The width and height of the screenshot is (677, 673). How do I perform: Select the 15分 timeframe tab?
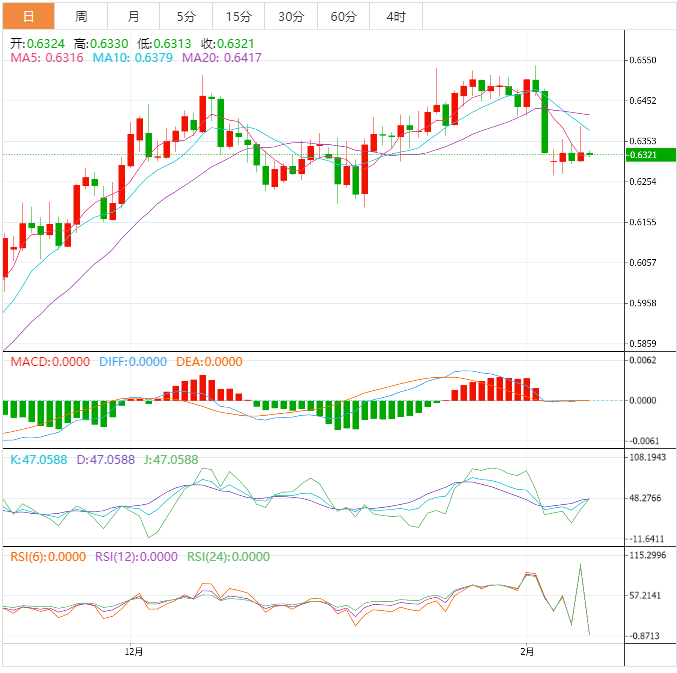click(239, 17)
